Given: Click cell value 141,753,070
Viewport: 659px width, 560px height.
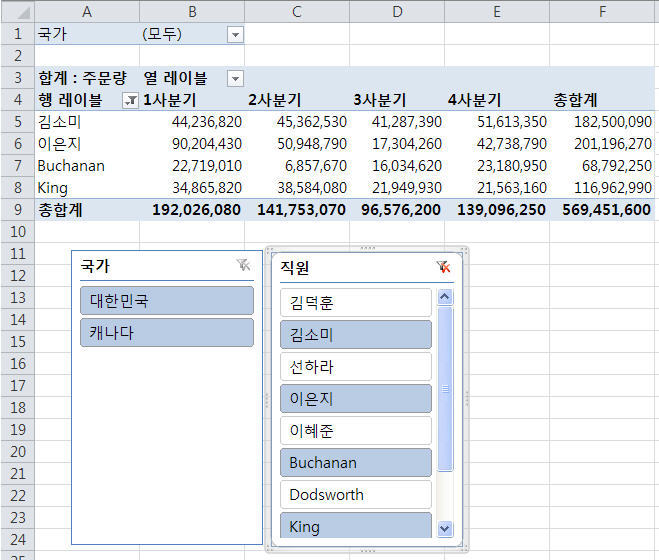Looking at the screenshot, I should tap(301, 209).
